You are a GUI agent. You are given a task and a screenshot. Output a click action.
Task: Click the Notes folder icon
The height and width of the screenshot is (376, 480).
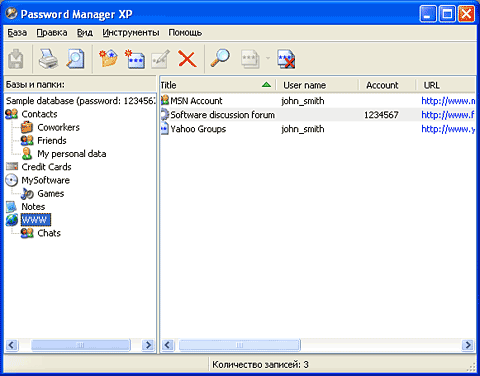[11, 207]
